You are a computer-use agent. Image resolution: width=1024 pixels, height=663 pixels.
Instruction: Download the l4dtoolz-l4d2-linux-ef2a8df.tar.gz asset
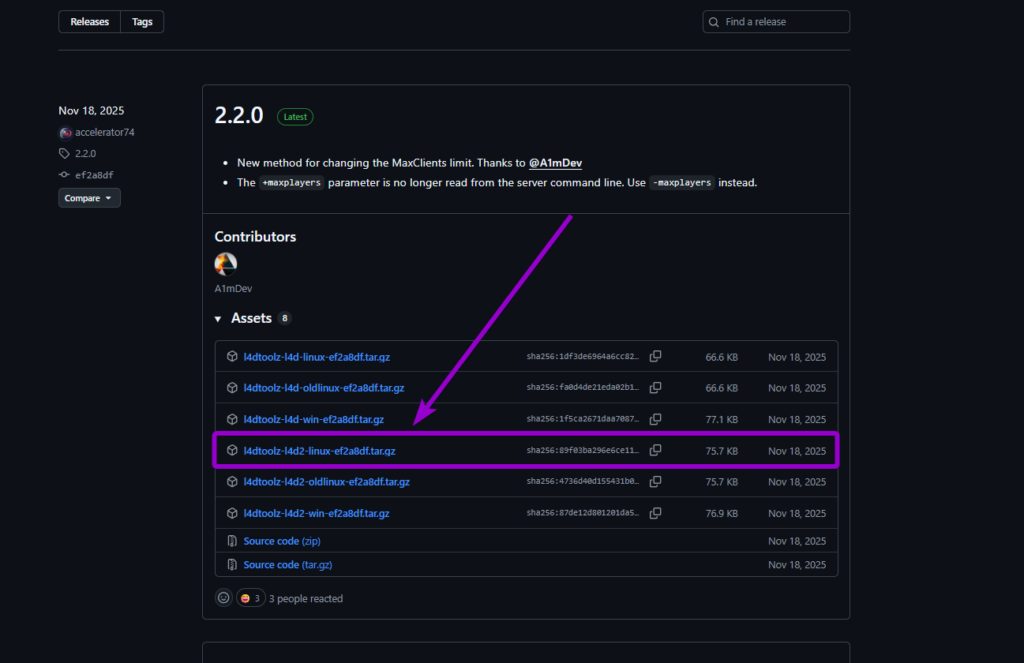click(319, 450)
